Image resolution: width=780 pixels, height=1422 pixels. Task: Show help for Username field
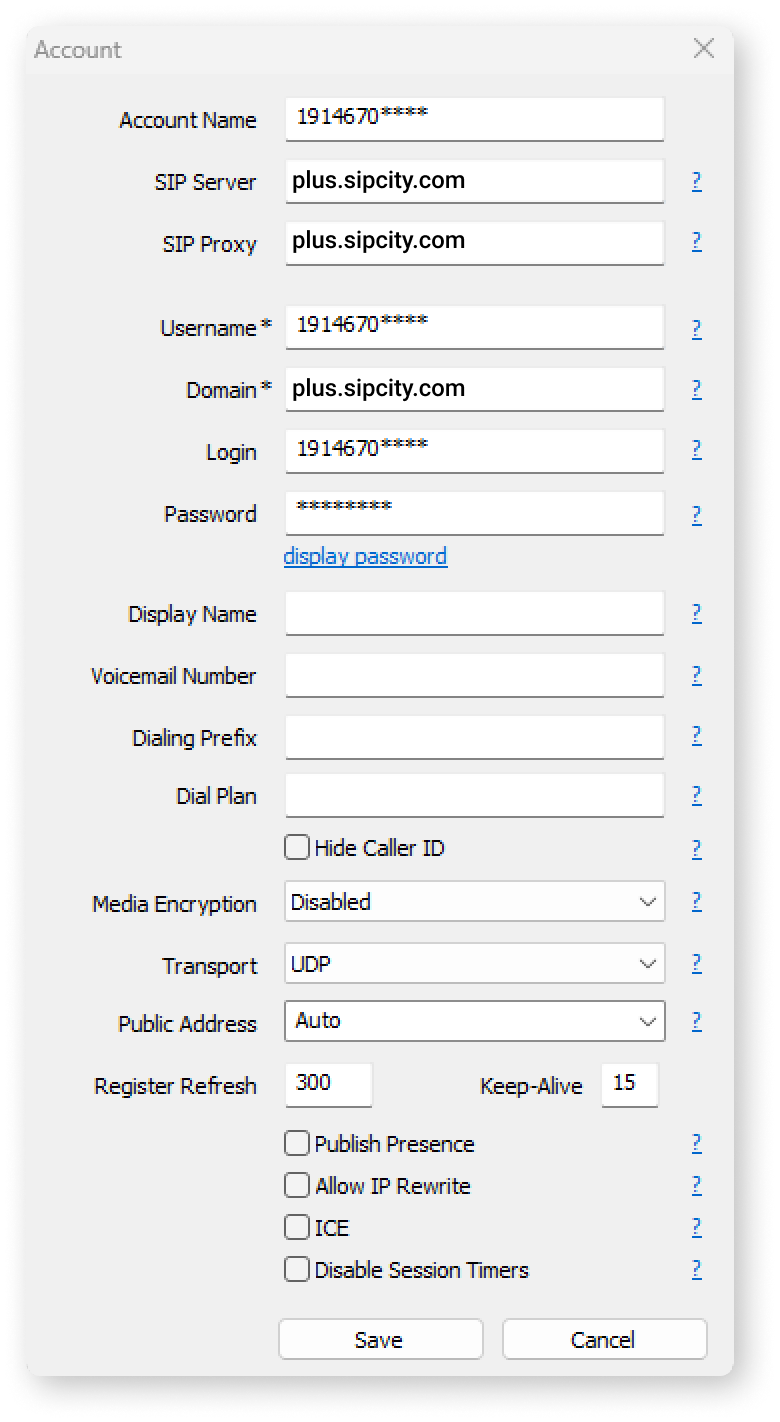coord(696,329)
